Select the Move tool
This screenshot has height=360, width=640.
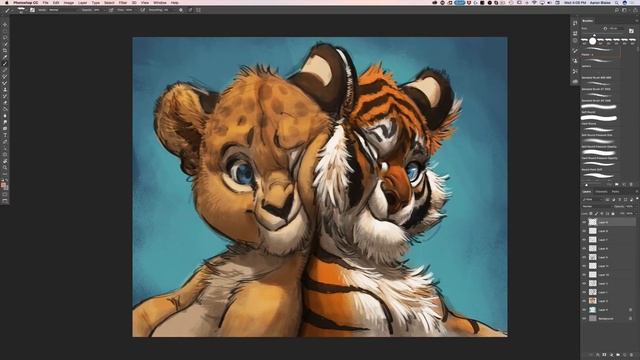point(5,24)
